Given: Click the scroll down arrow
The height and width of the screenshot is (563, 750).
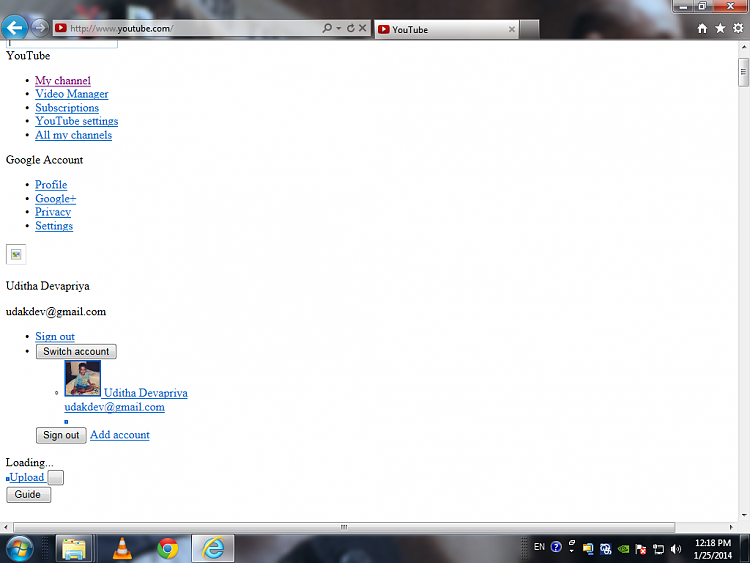Looking at the screenshot, I should click(743, 515).
